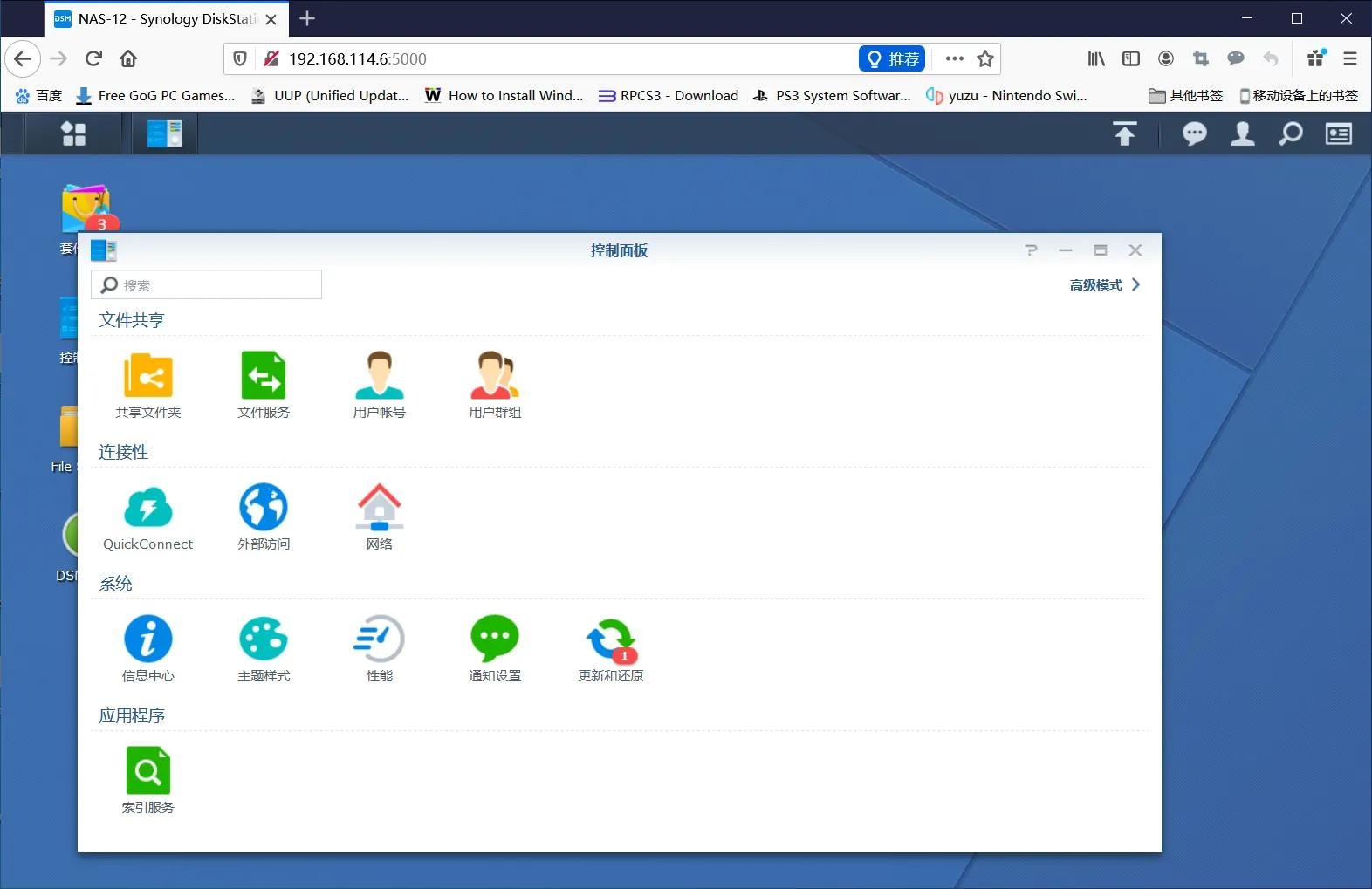1372x889 pixels.
Task: Open the Firefox account icon
Action: [1166, 58]
